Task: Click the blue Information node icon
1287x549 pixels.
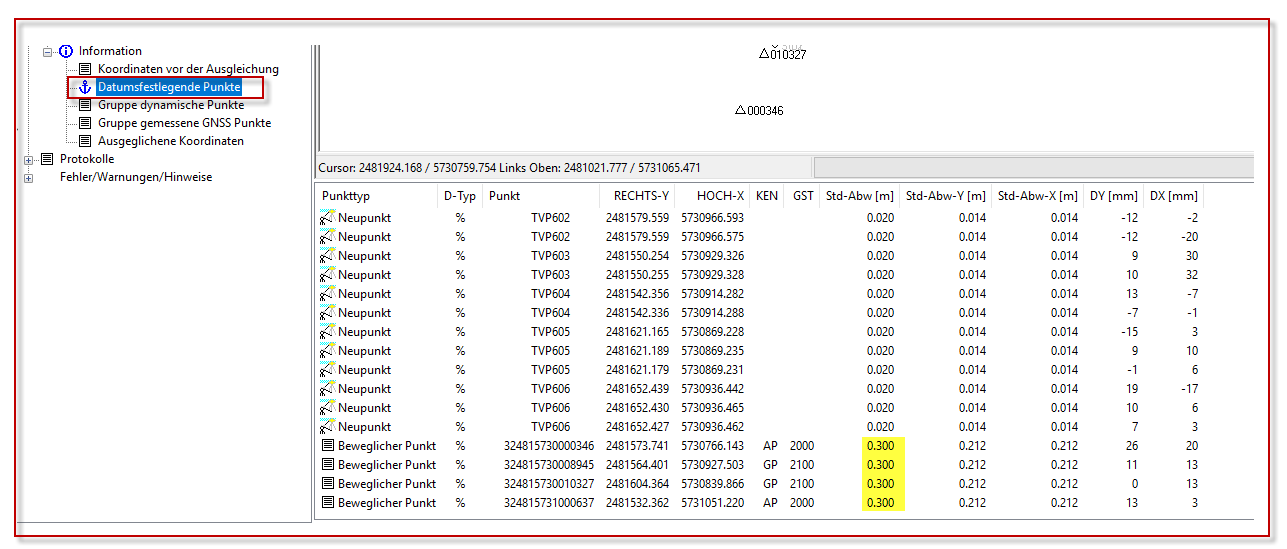Action: coord(66,51)
